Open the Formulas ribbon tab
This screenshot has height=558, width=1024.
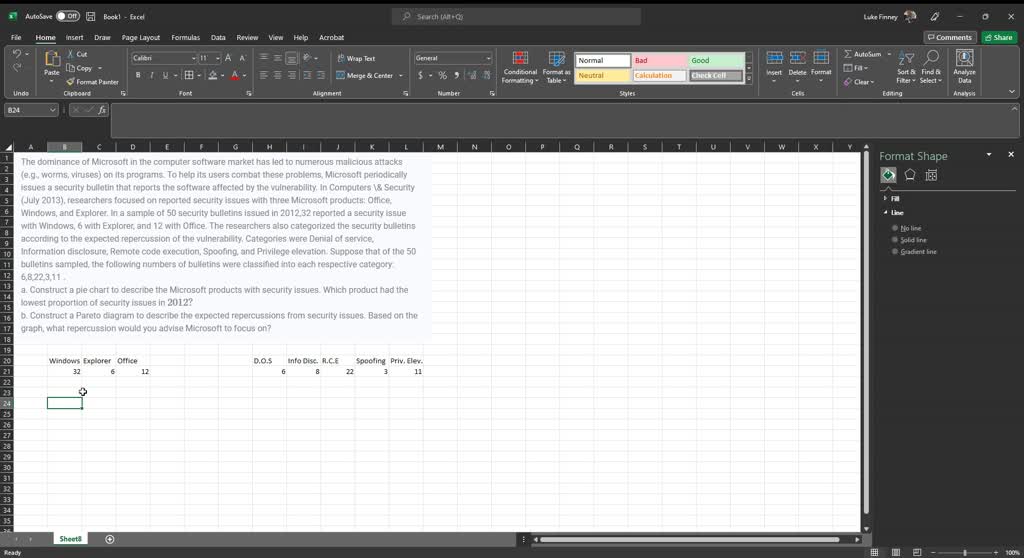(x=185, y=38)
